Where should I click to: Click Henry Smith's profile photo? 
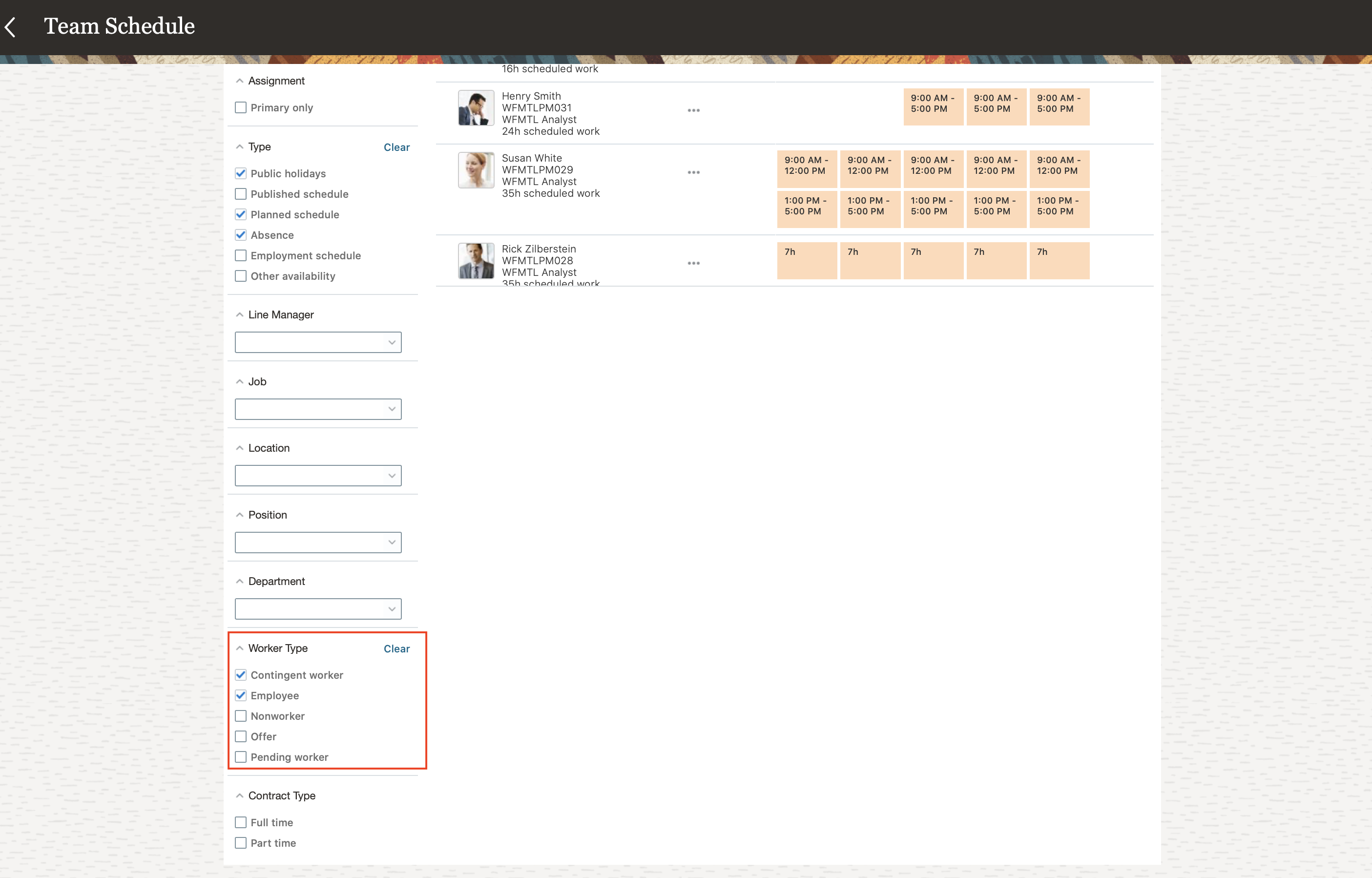click(x=476, y=107)
